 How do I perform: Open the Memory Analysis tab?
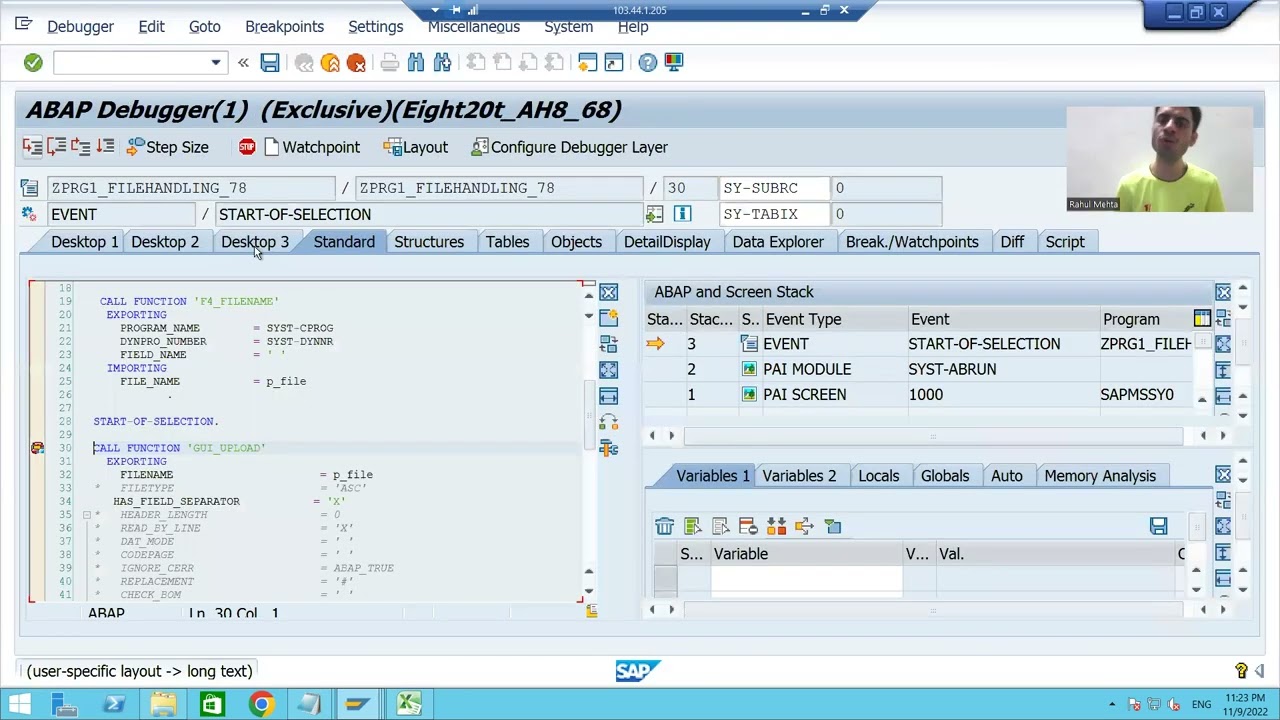pyautogui.click(x=1100, y=476)
